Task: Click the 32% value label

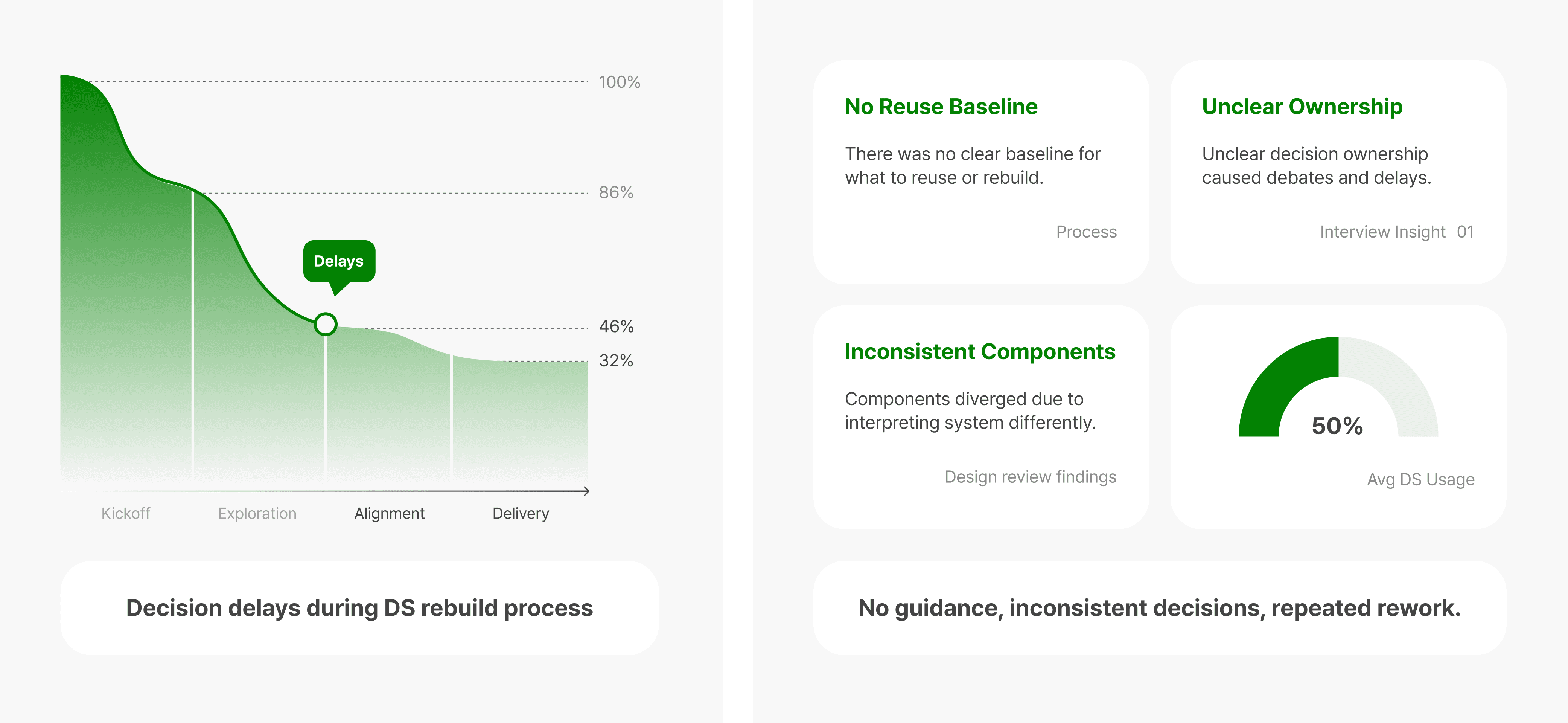Action: pos(616,361)
